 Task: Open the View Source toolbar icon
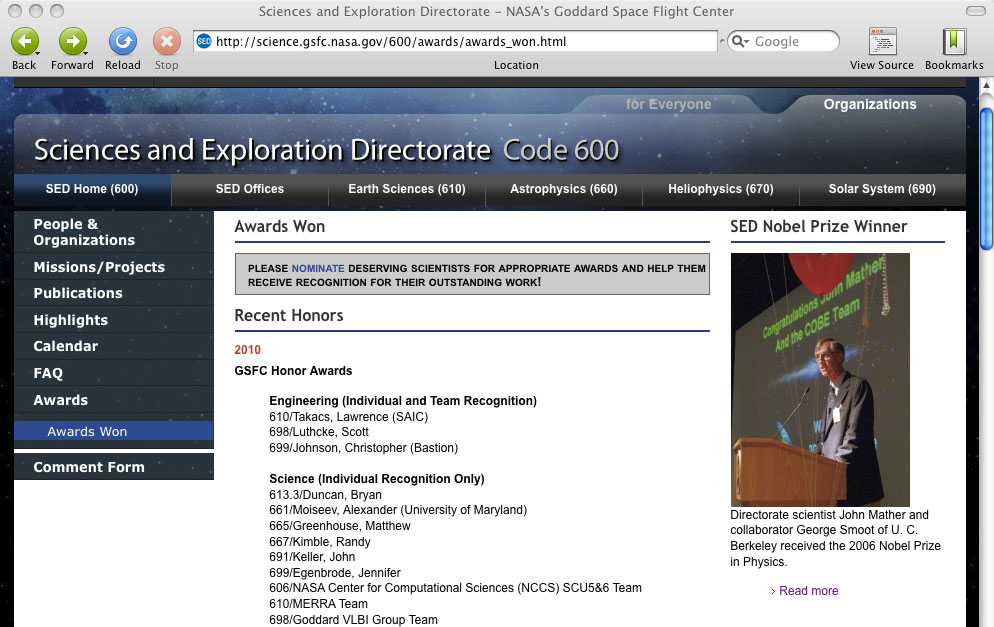click(x=882, y=42)
